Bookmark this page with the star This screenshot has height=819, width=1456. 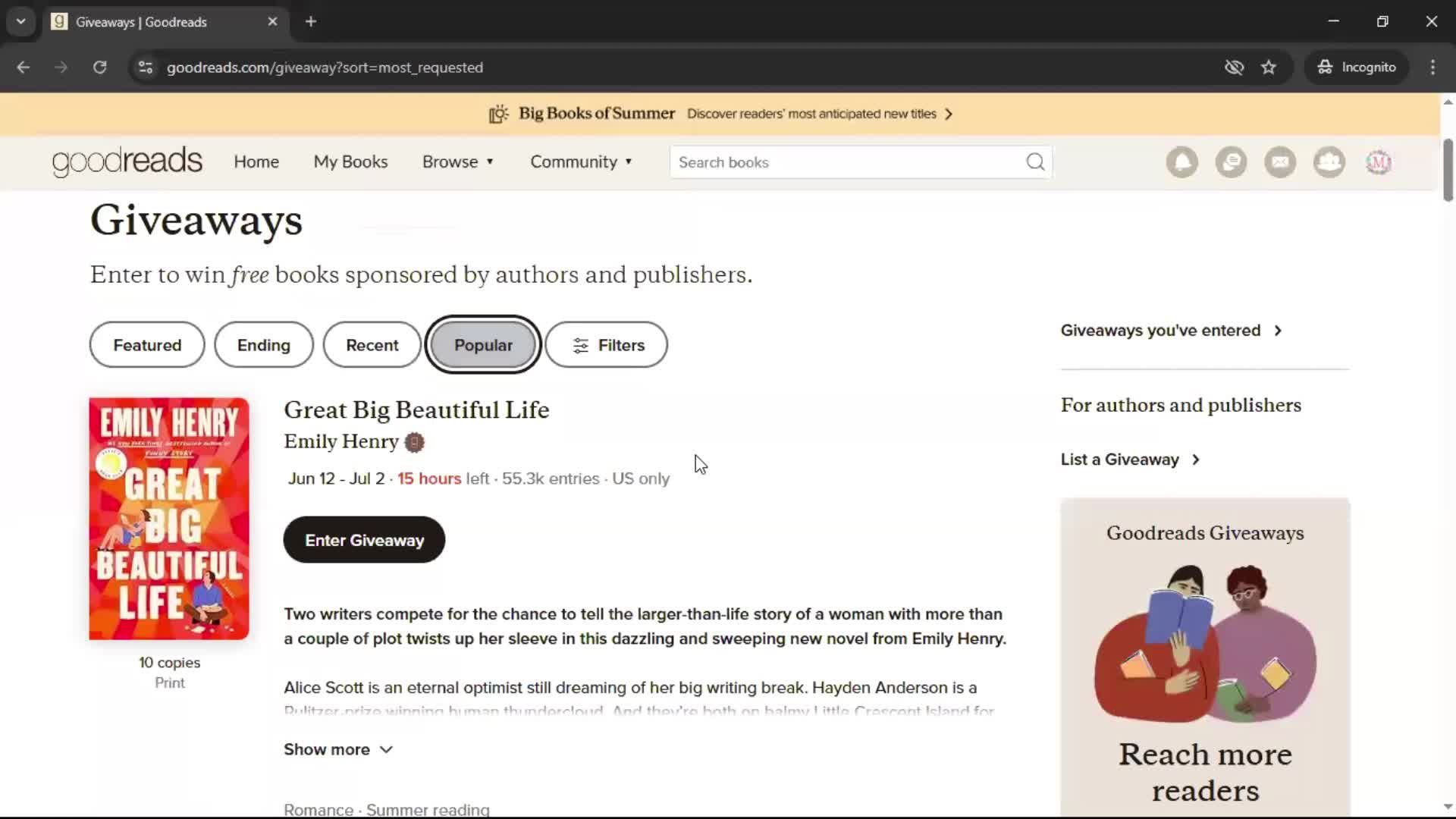tap(1269, 67)
